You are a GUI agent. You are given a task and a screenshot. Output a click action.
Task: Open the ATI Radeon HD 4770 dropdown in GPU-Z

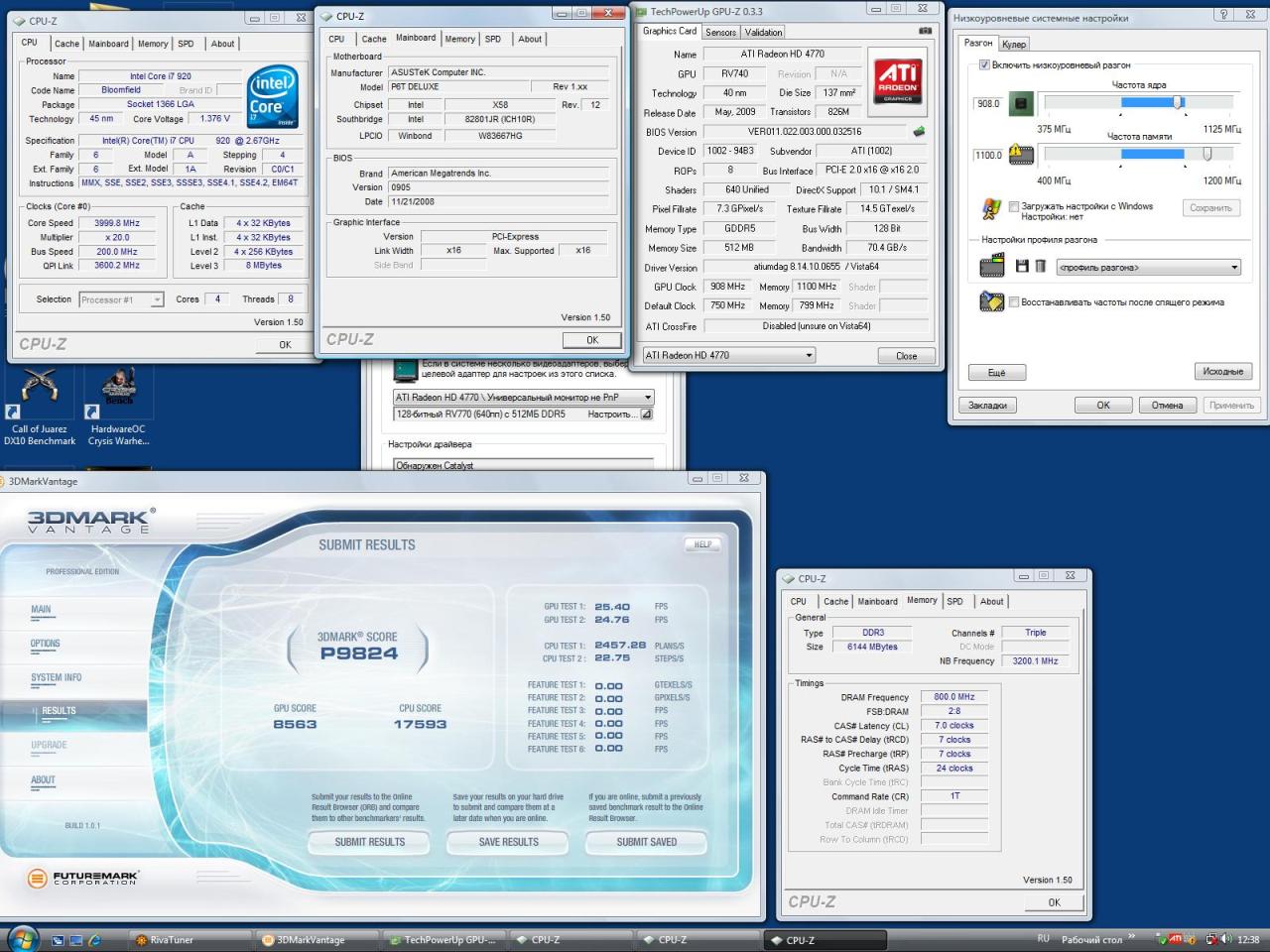pos(729,355)
